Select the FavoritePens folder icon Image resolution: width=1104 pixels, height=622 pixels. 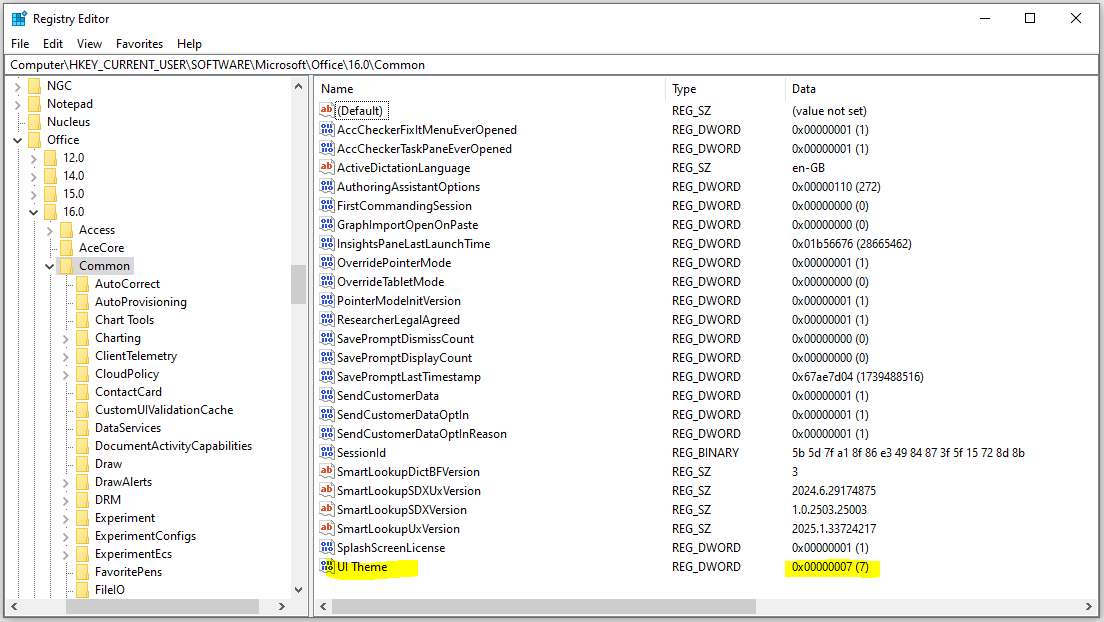[83, 572]
